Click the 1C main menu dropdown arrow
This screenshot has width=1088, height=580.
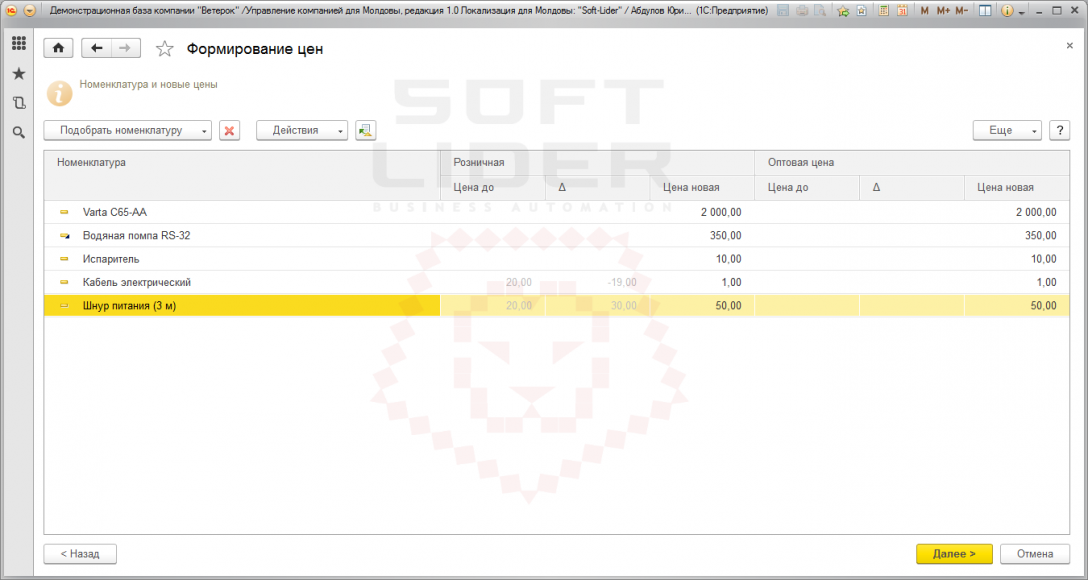click(28, 11)
